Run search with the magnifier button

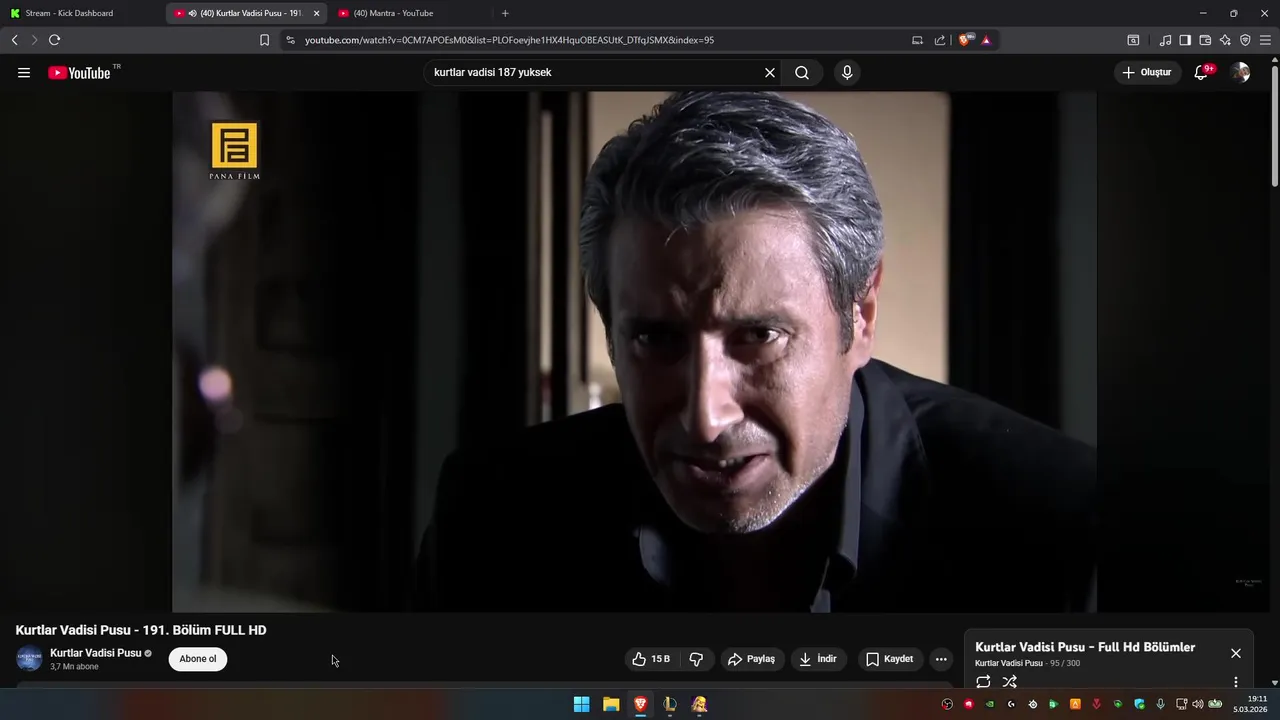pos(802,72)
